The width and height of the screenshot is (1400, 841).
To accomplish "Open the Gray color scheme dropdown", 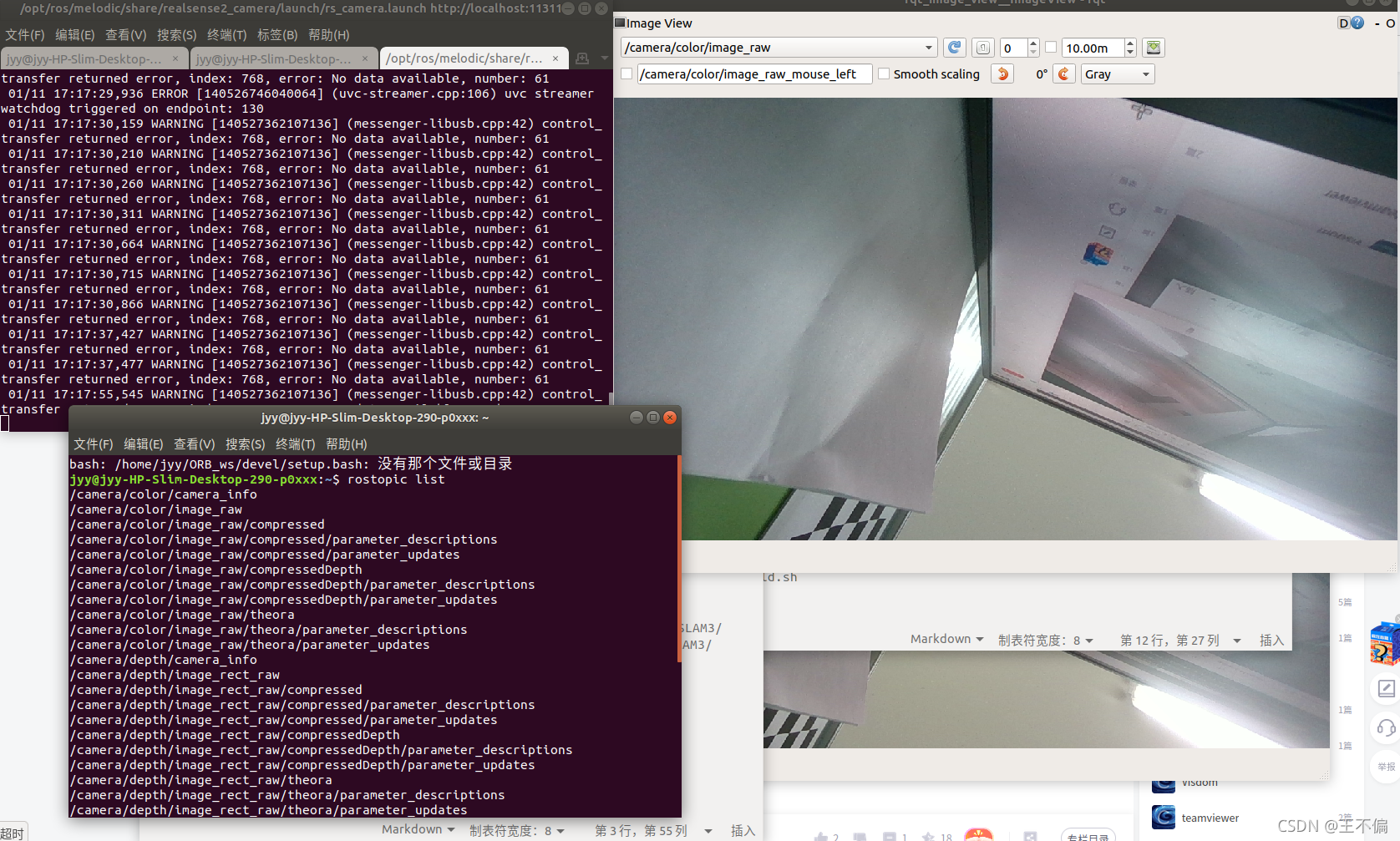I will [x=1117, y=74].
